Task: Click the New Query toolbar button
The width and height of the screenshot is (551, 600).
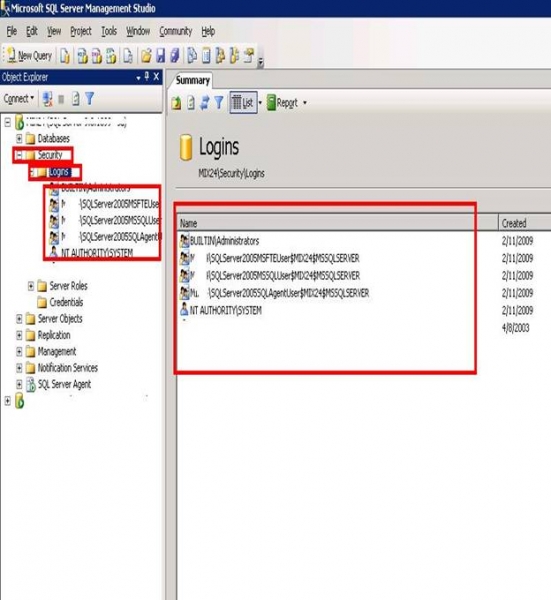Action: click(29, 56)
